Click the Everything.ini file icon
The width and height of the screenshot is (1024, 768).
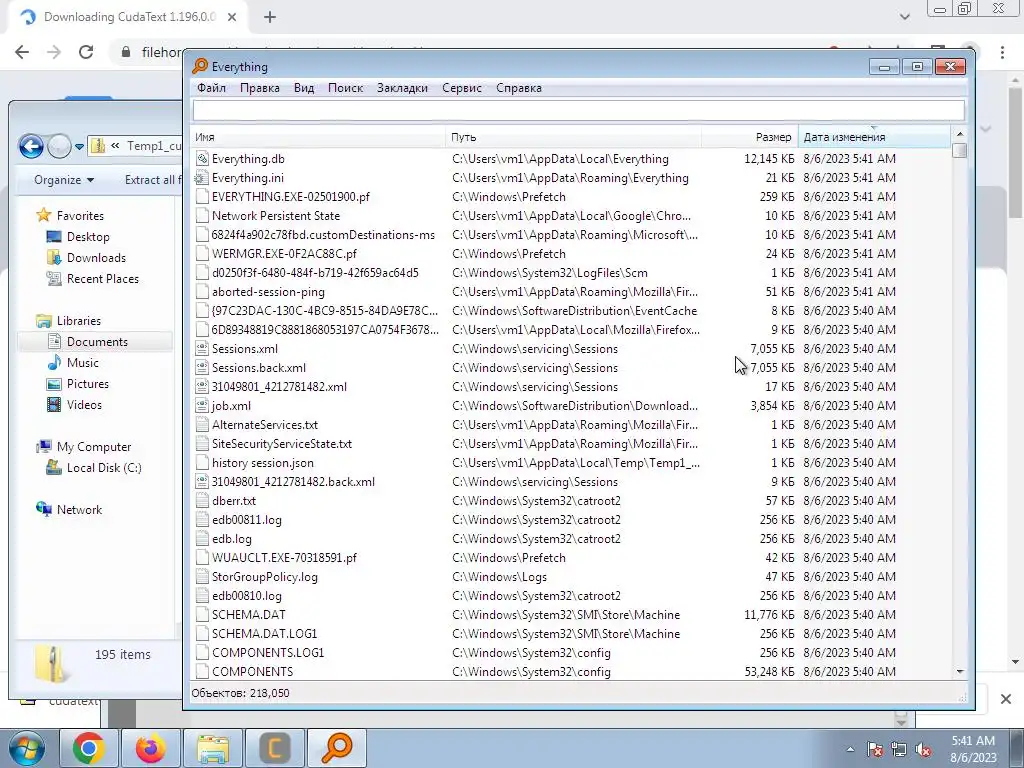(202, 178)
